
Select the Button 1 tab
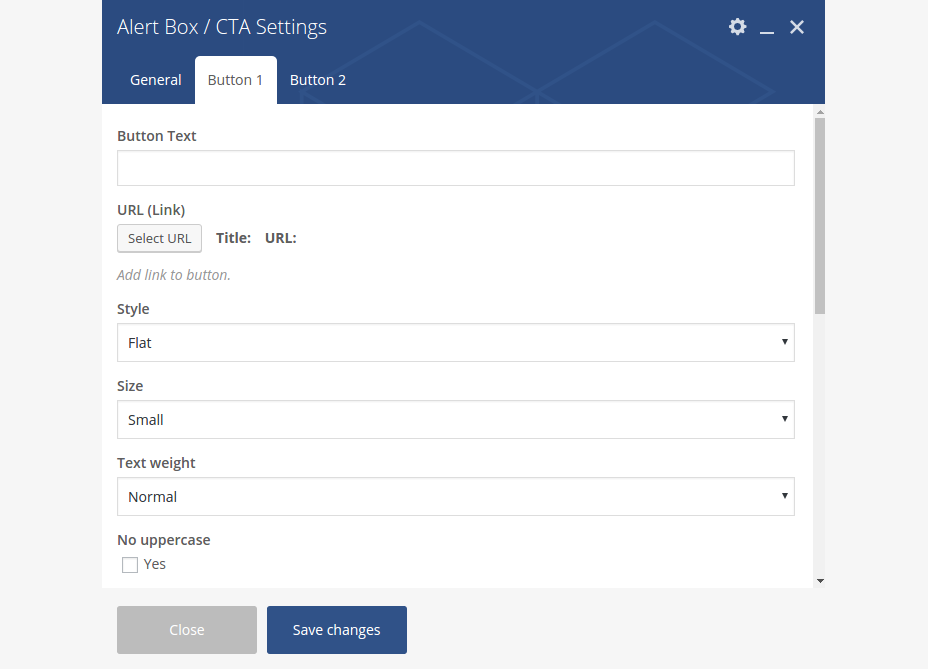[235, 80]
